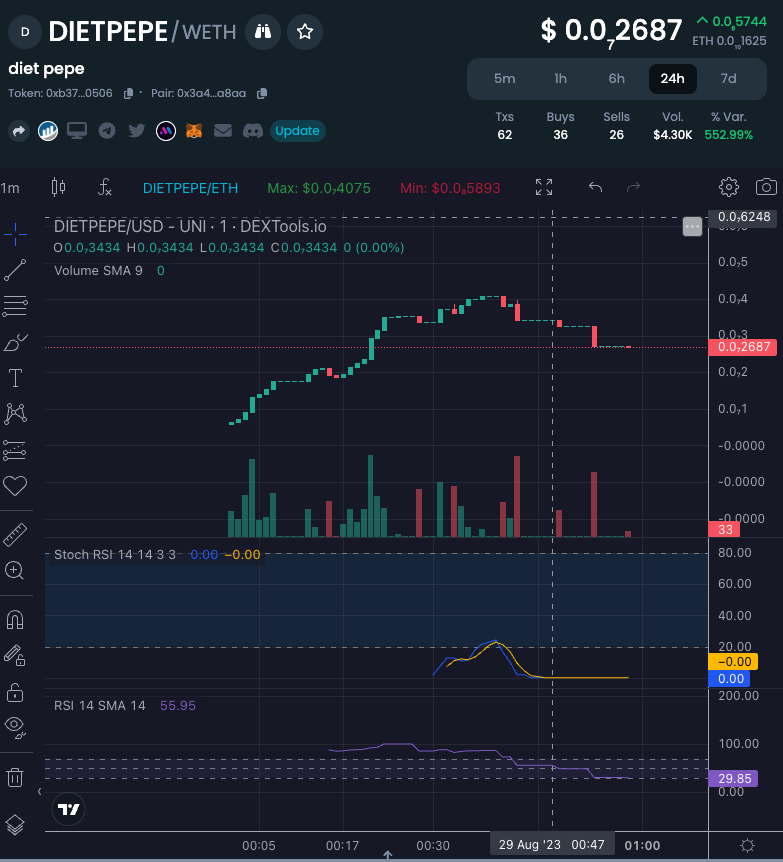
Task: Click the RSI value label 29.85
Action: pos(734,778)
